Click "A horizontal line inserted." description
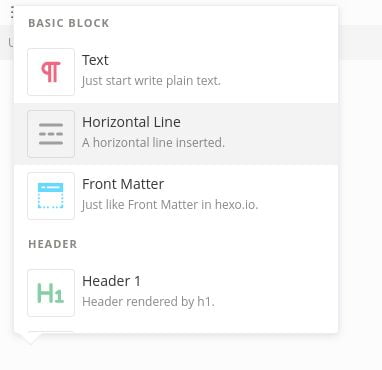The image size is (382, 370). [153, 143]
